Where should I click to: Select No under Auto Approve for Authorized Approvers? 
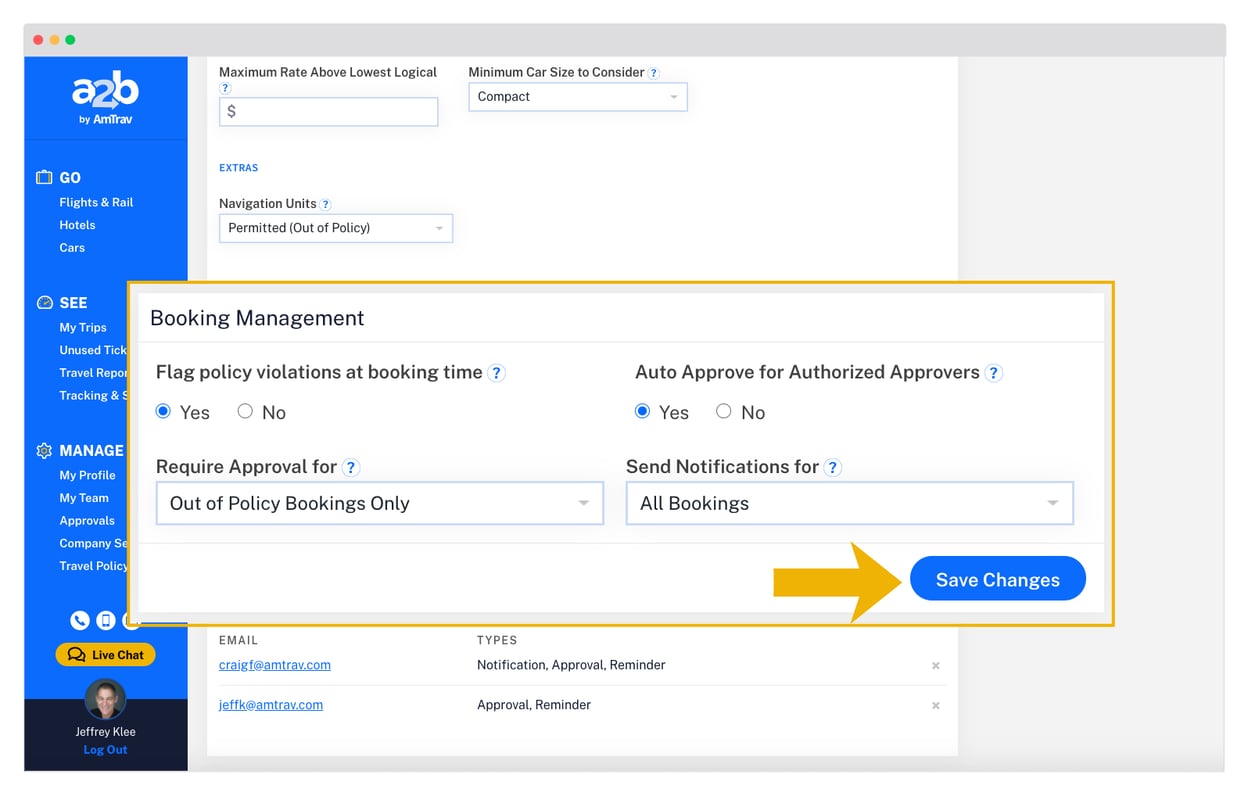coord(724,411)
